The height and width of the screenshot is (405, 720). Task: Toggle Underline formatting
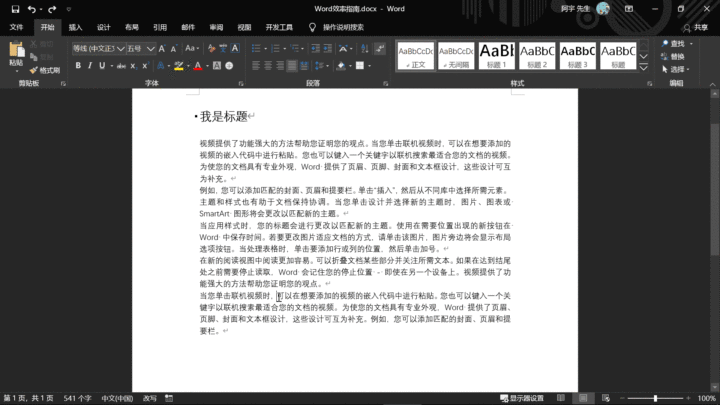point(102,66)
